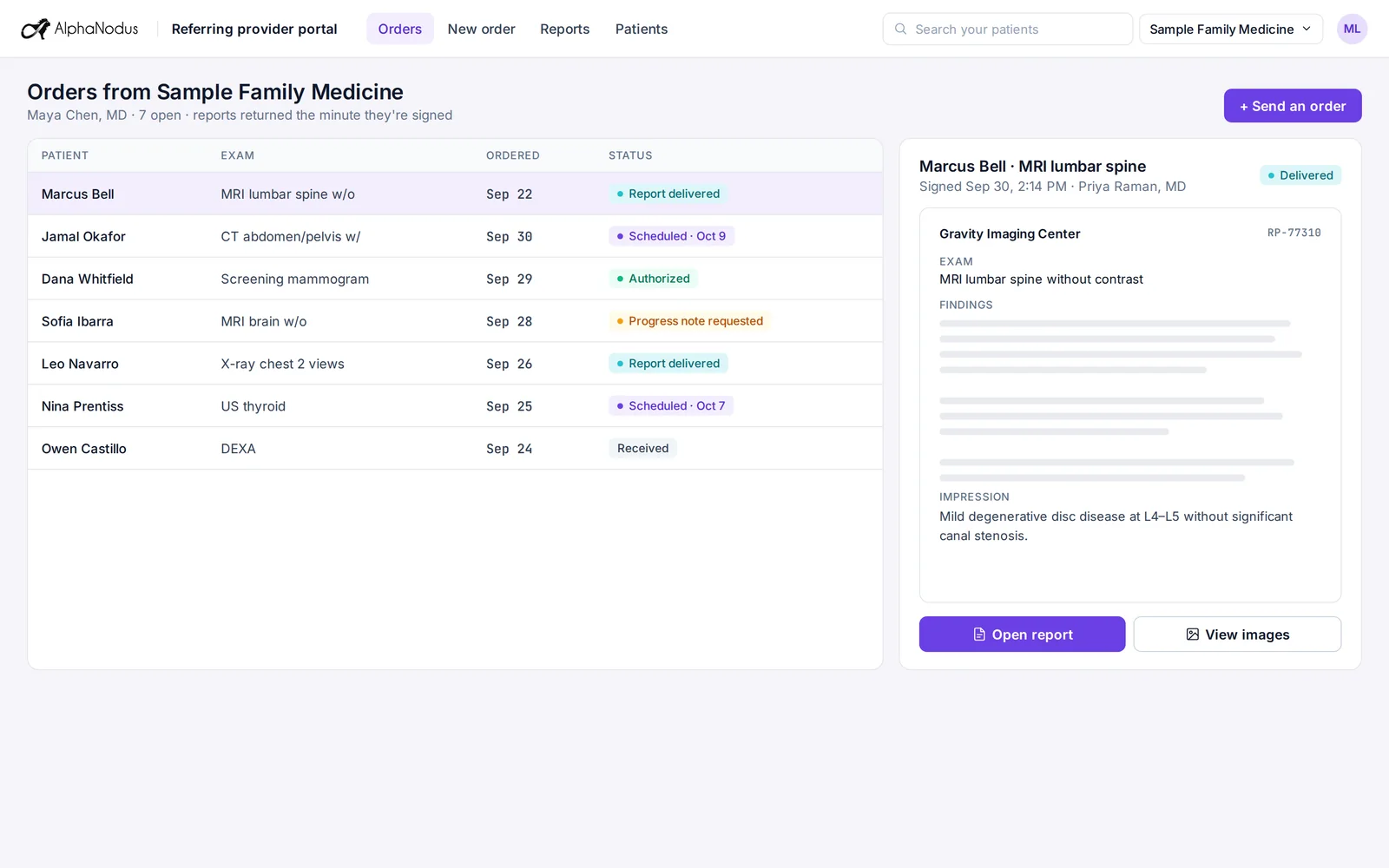
Task: Click the Referring provider portal title
Action: click(x=254, y=29)
